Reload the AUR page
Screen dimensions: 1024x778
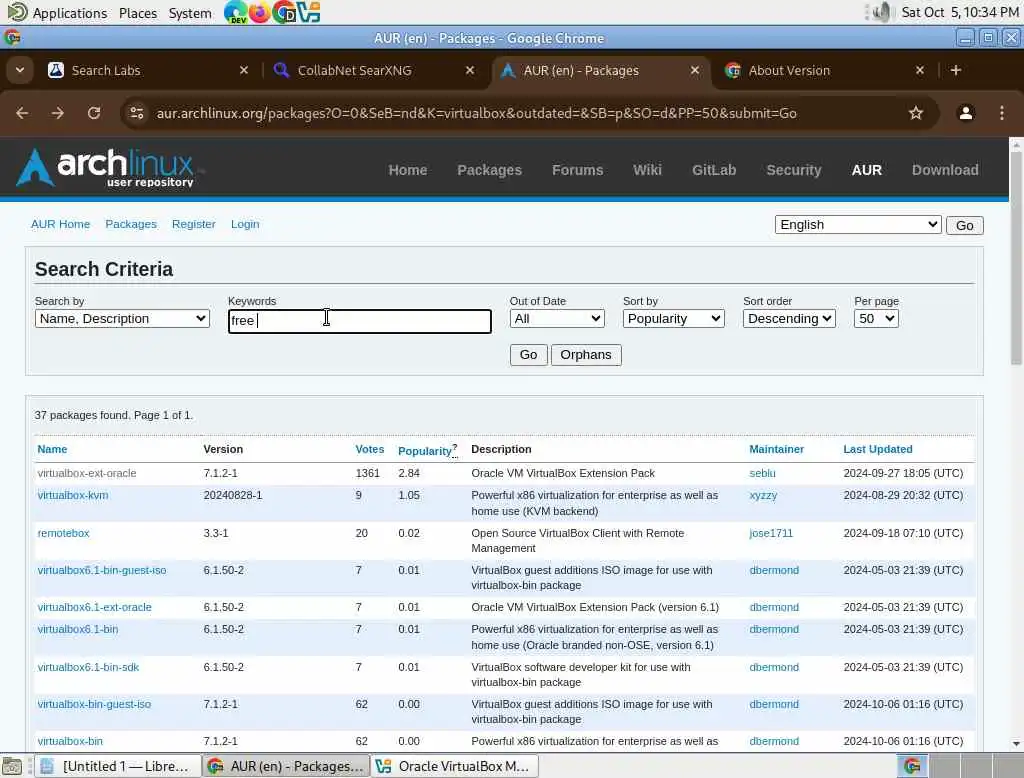pos(94,113)
